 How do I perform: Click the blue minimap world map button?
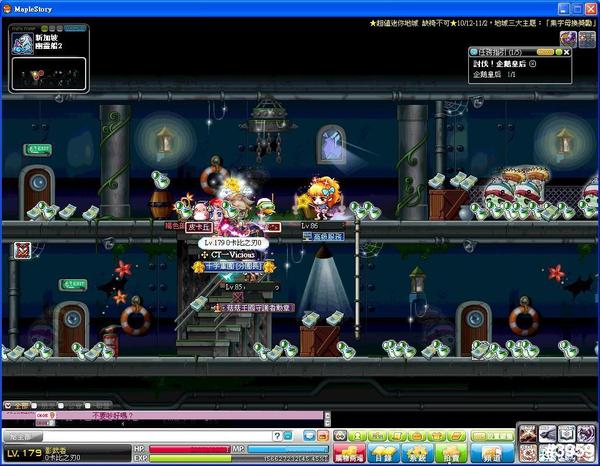75,28
